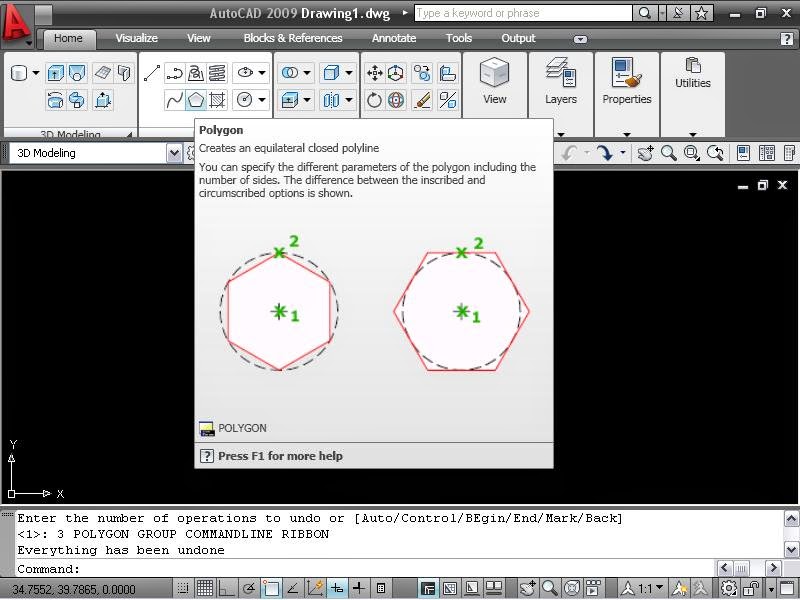
Task: Click the Command: line input area
Action: [x=365, y=568]
